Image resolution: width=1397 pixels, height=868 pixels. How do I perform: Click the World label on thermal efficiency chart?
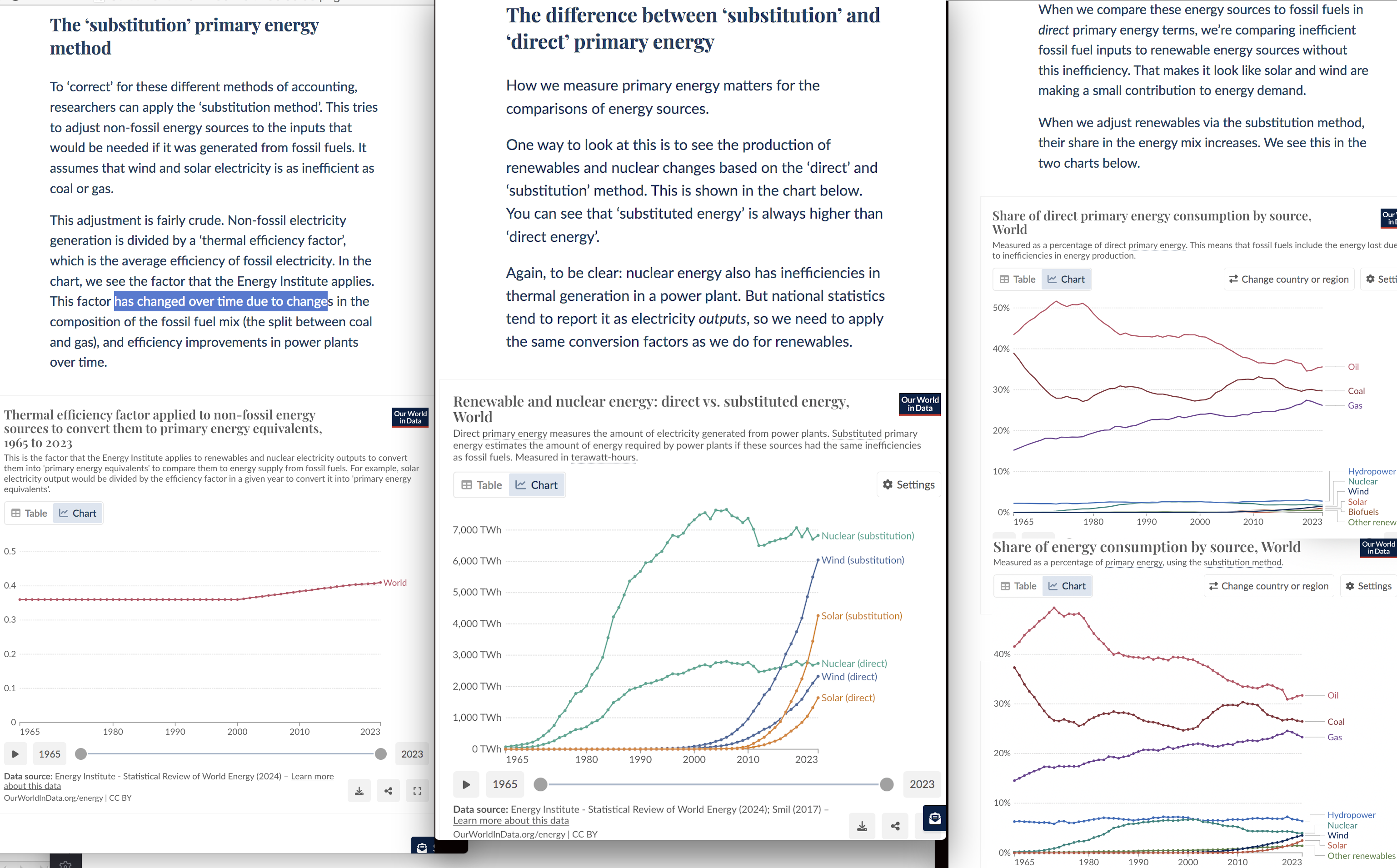(395, 582)
